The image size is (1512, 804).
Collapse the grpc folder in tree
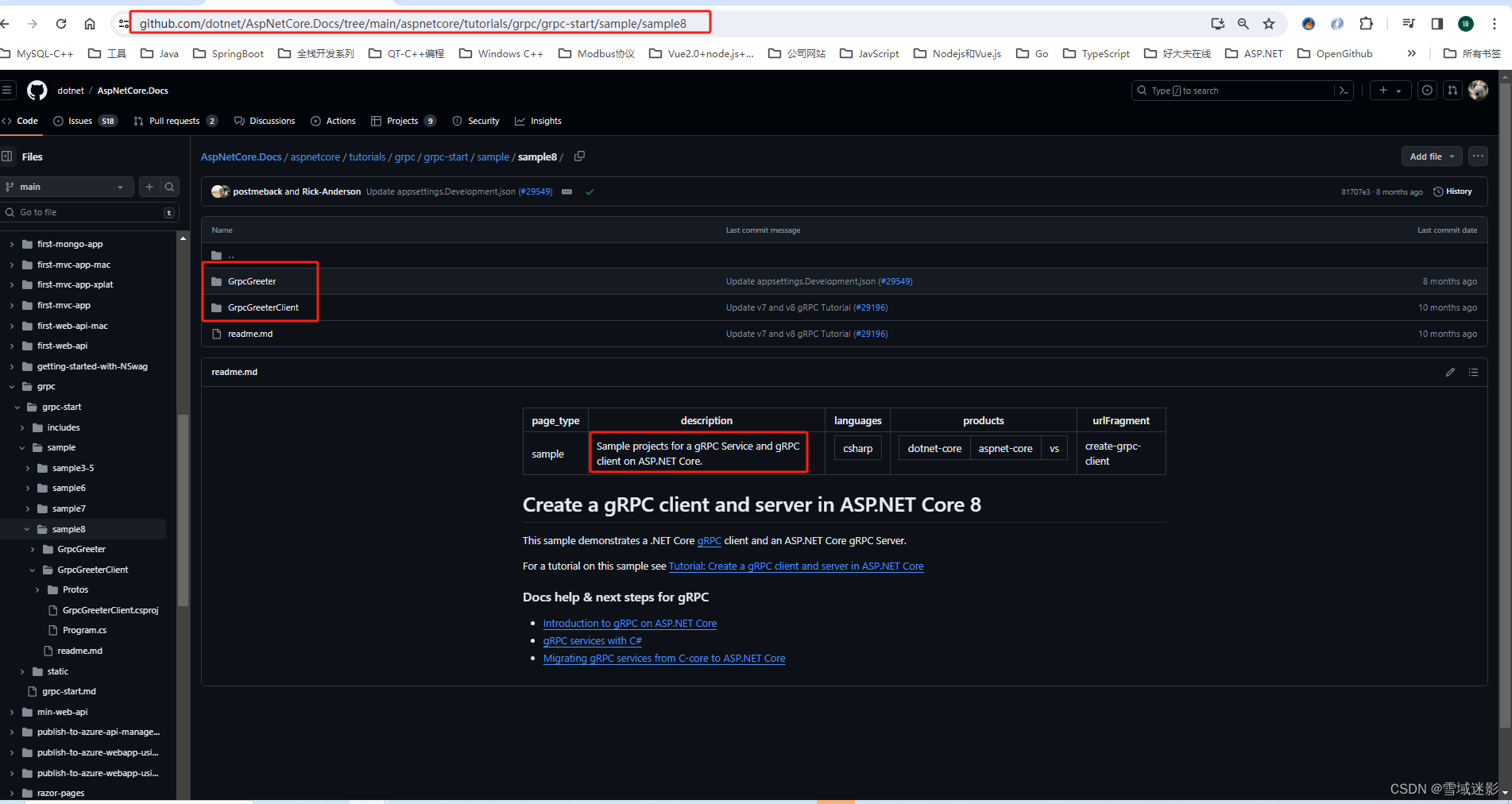coord(11,387)
